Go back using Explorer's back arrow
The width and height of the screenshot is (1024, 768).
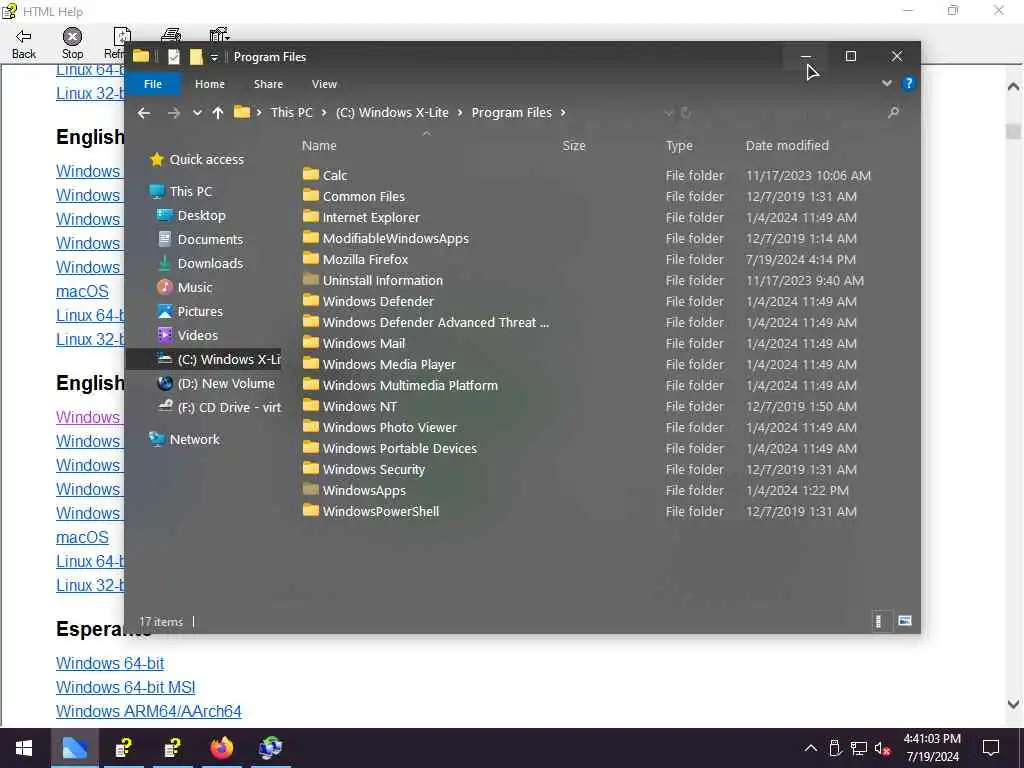[x=144, y=113]
